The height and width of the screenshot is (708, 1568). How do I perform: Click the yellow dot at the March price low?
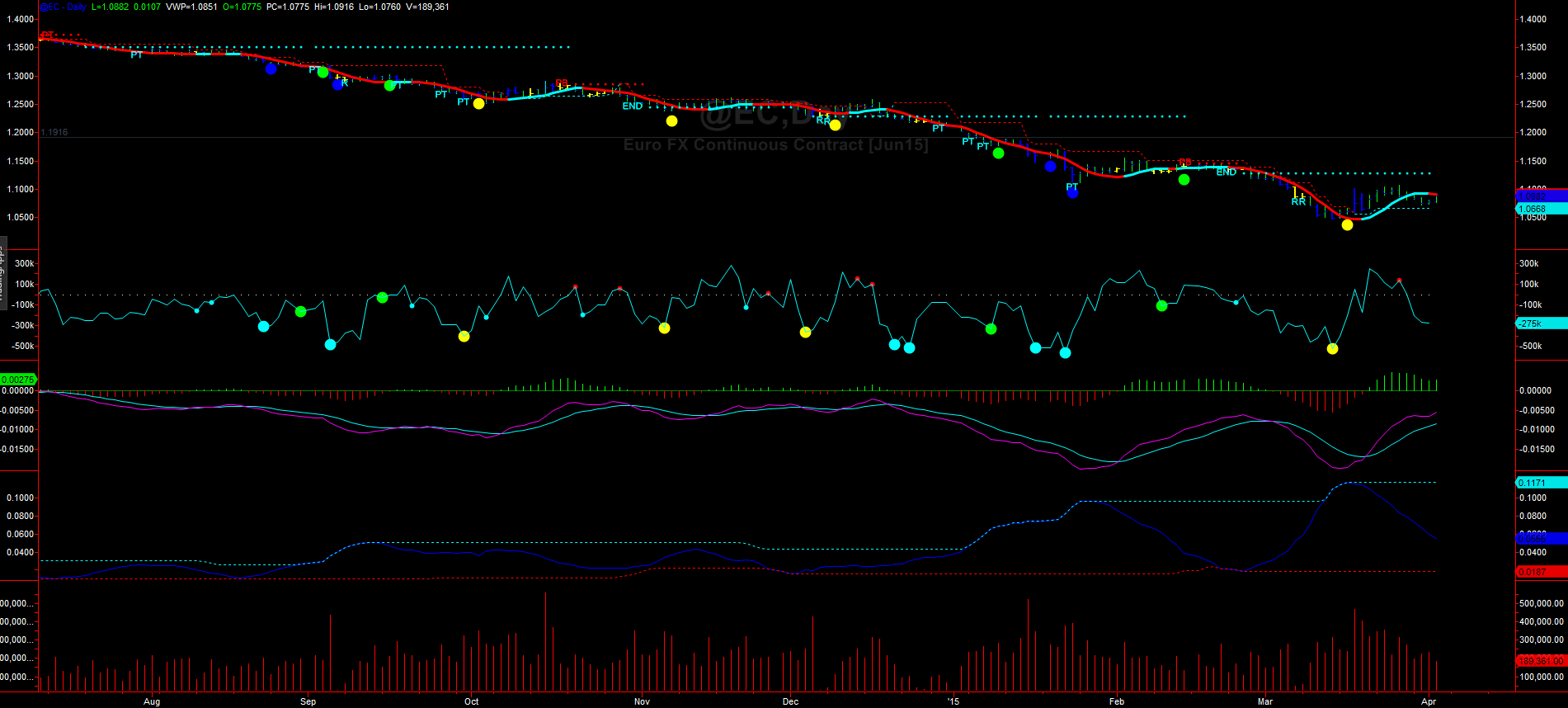(x=1347, y=224)
